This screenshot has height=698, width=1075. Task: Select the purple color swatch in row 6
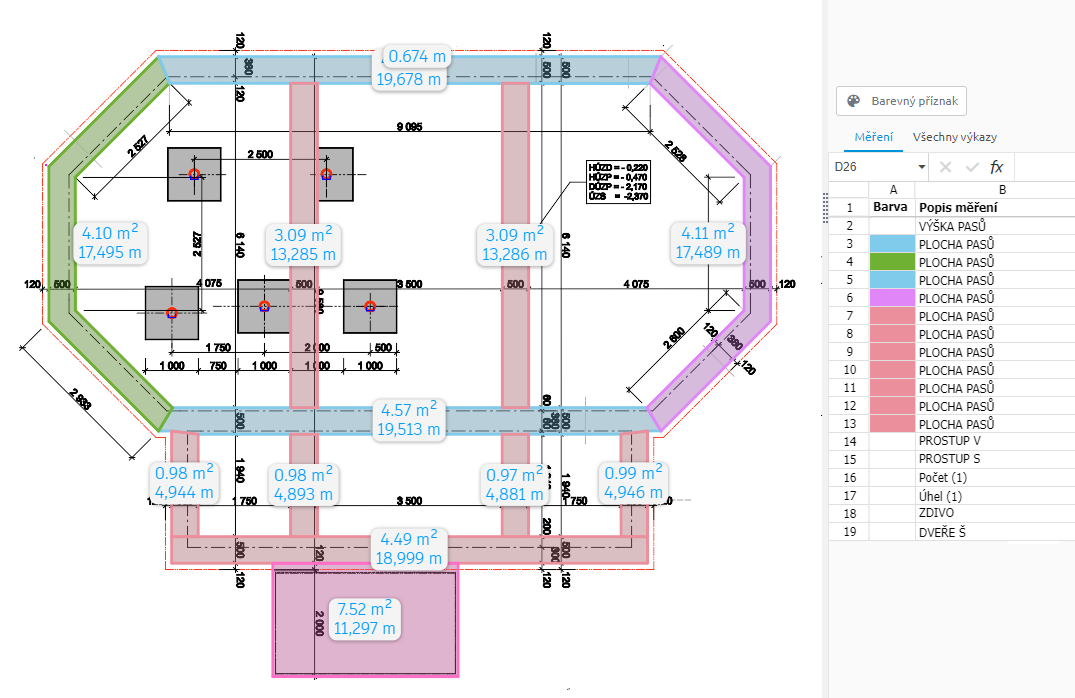click(x=891, y=298)
